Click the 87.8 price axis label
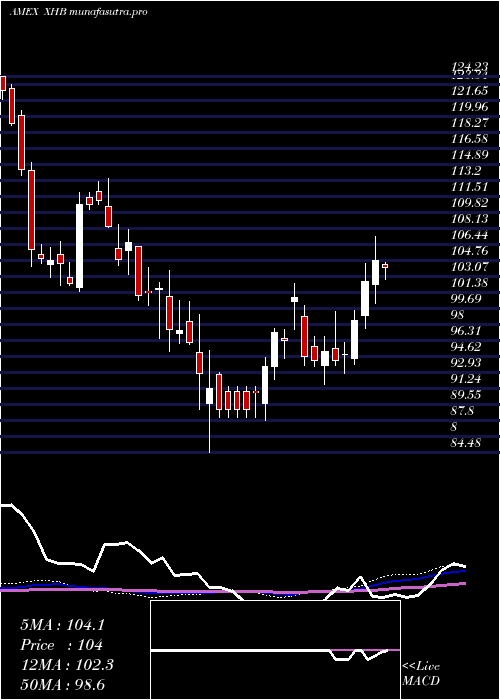Viewport: 500px width, 700px height. click(x=463, y=410)
